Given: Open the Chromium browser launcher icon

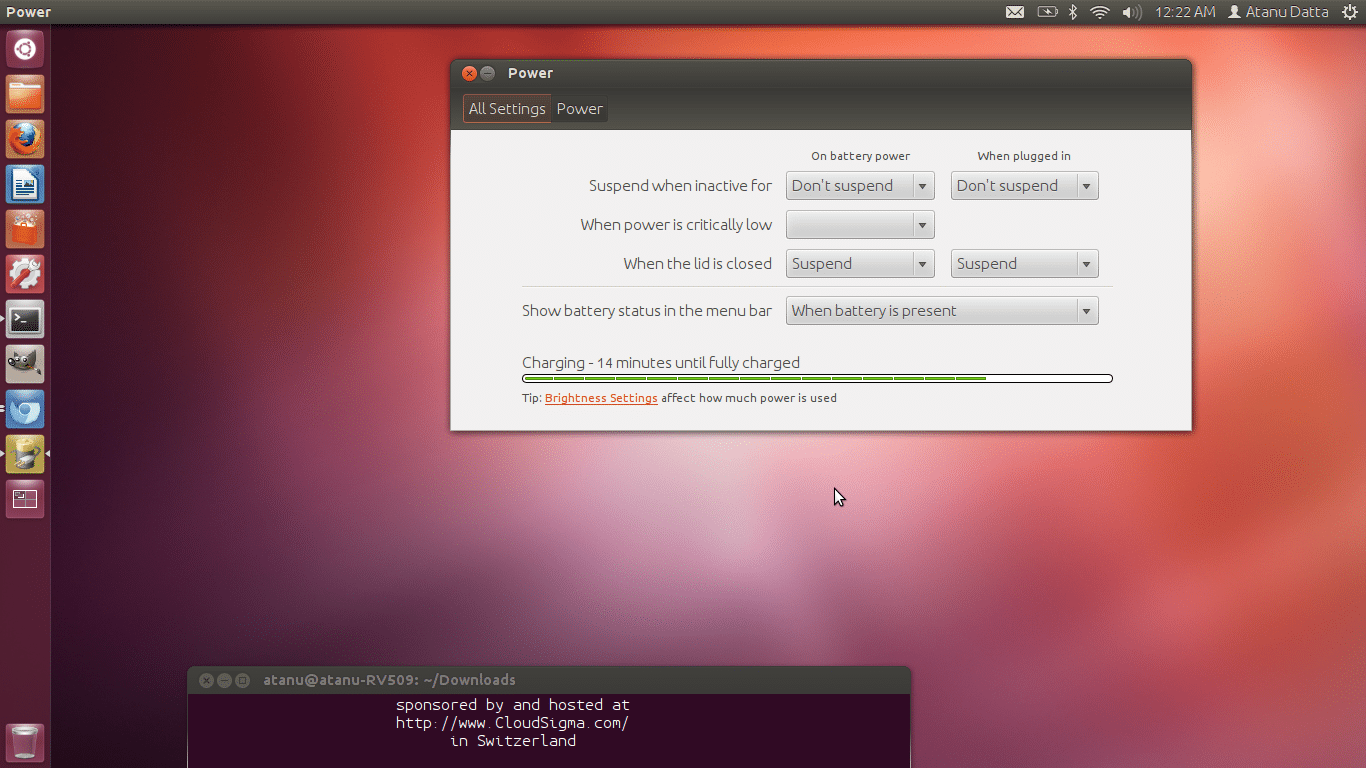Looking at the screenshot, I should coord(25,409).
